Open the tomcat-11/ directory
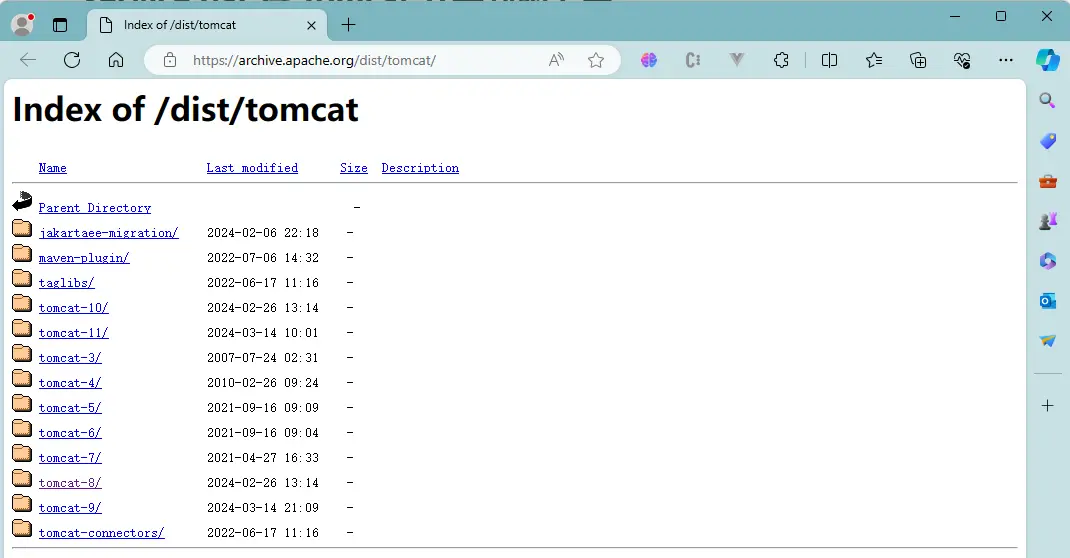Image resolution: width=1070 pixels, height=558 pixels. (x=73, y=333)
